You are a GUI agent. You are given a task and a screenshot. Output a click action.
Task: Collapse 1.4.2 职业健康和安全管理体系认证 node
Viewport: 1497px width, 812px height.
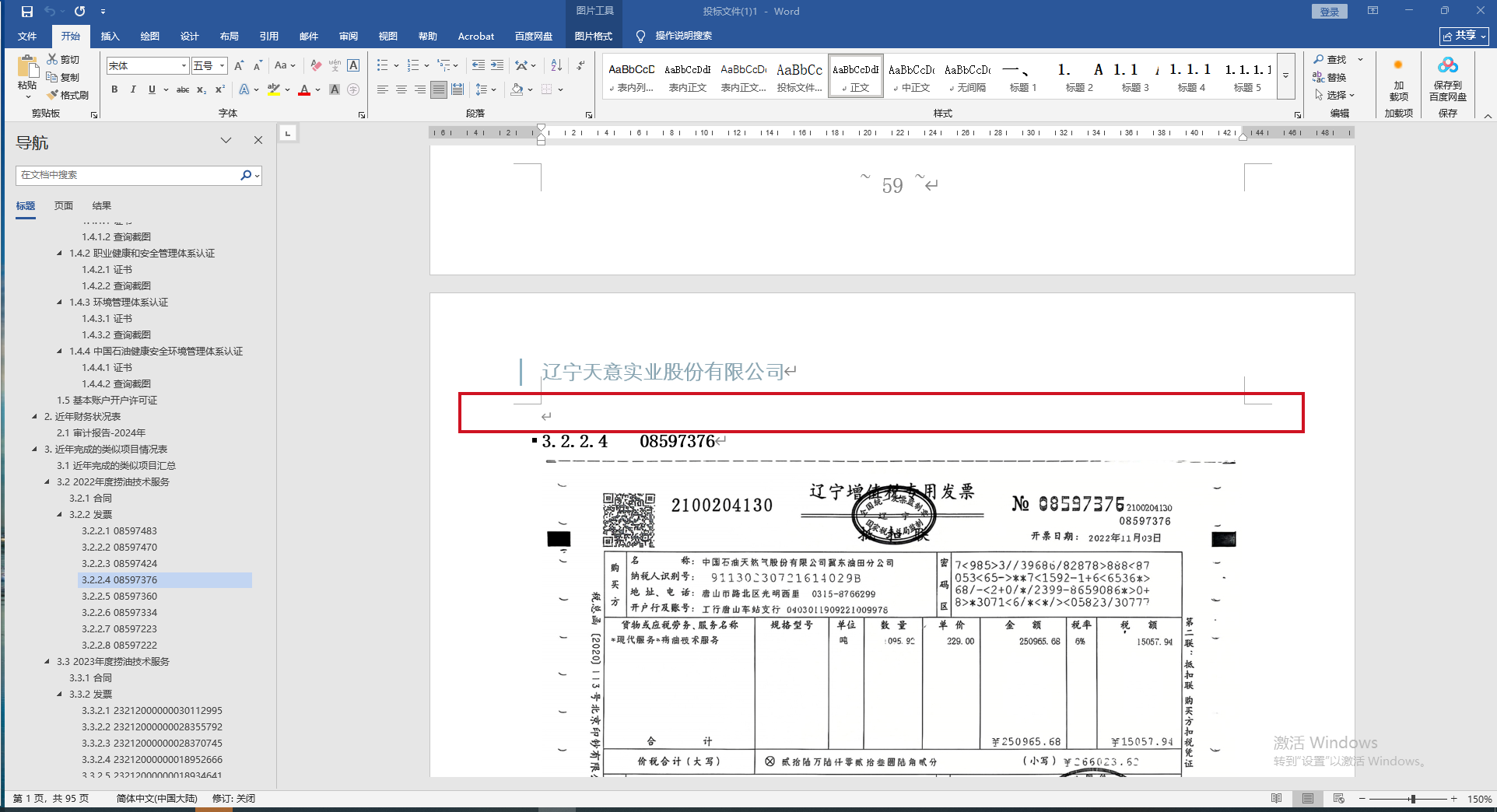pyautogui.click(x=60, y=253)
